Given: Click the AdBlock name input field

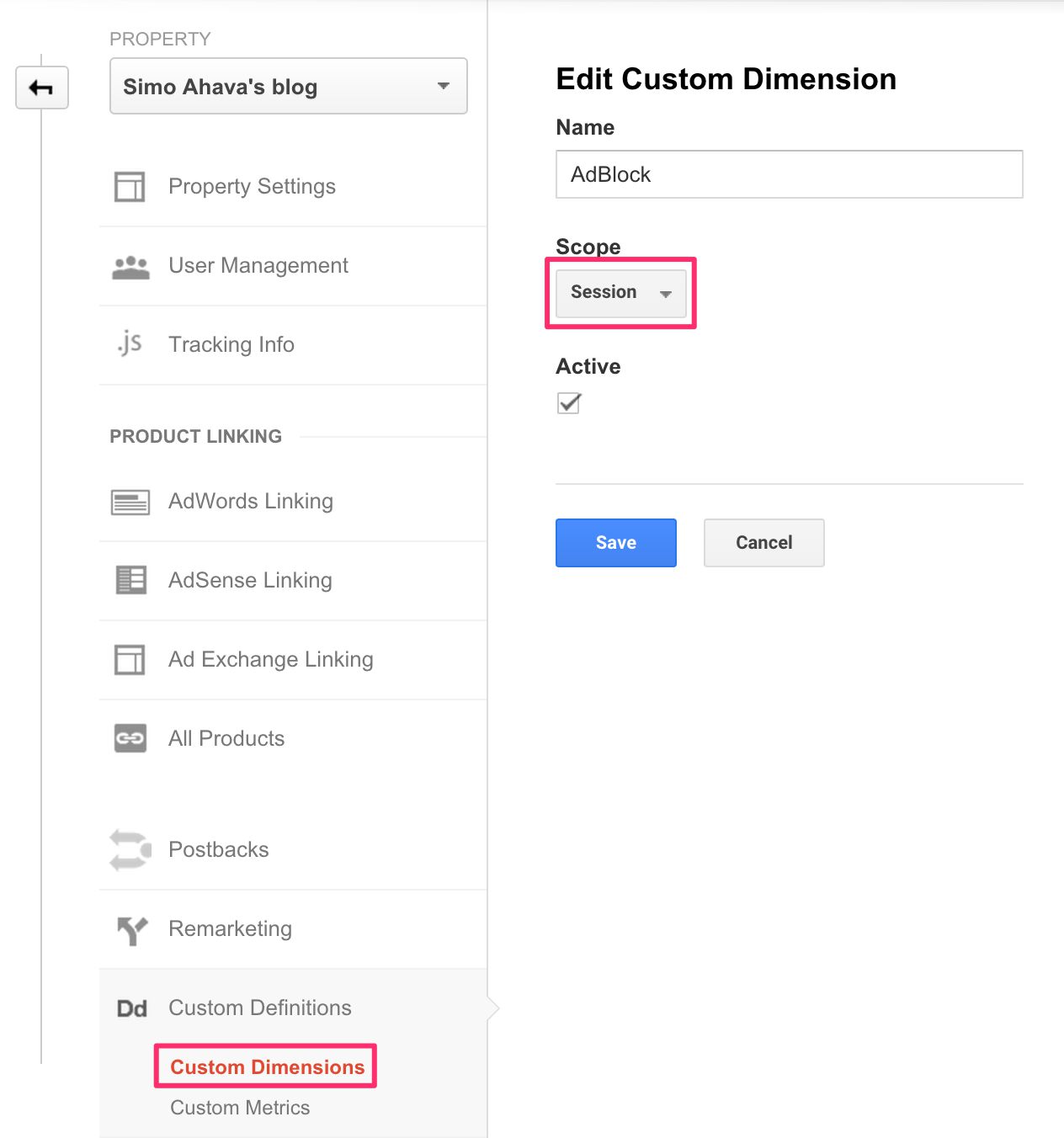Looking at the screenshot, I should tap(790, 174).
